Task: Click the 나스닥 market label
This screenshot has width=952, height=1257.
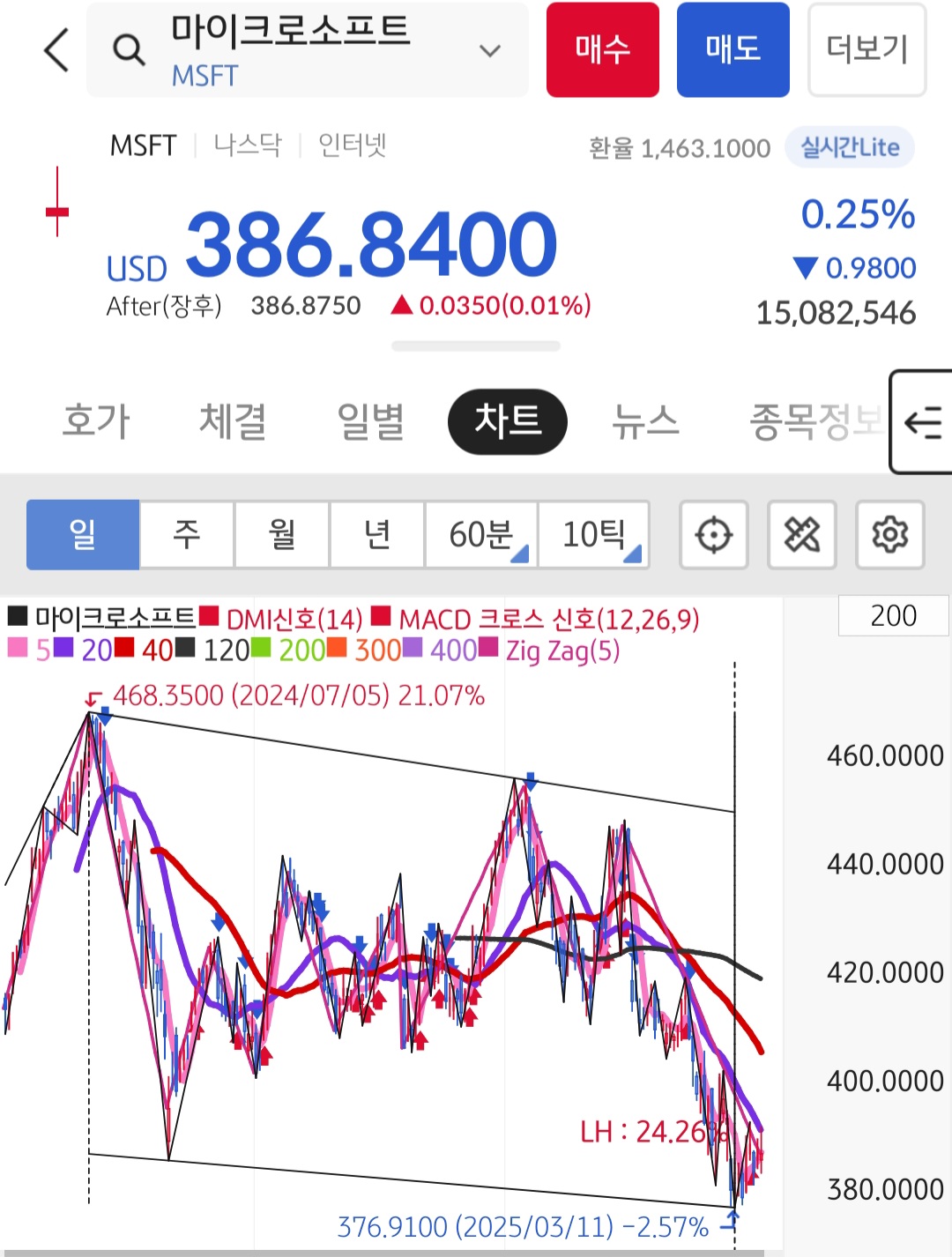Action: point(248,145)
